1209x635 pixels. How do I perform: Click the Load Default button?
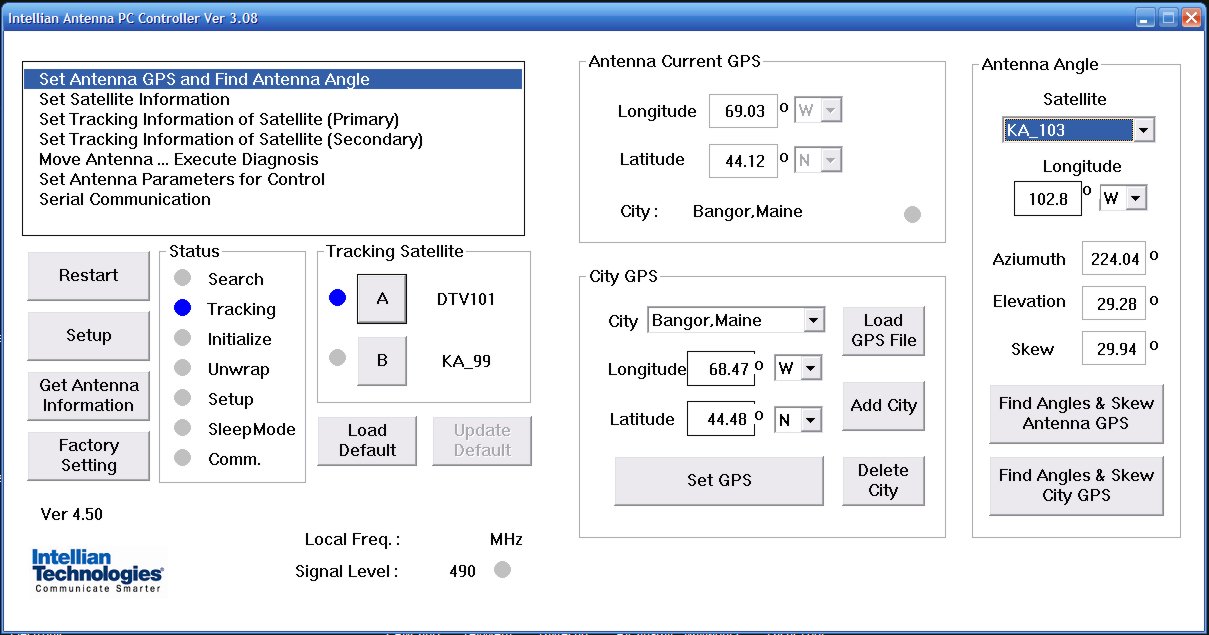click(367, 440)
